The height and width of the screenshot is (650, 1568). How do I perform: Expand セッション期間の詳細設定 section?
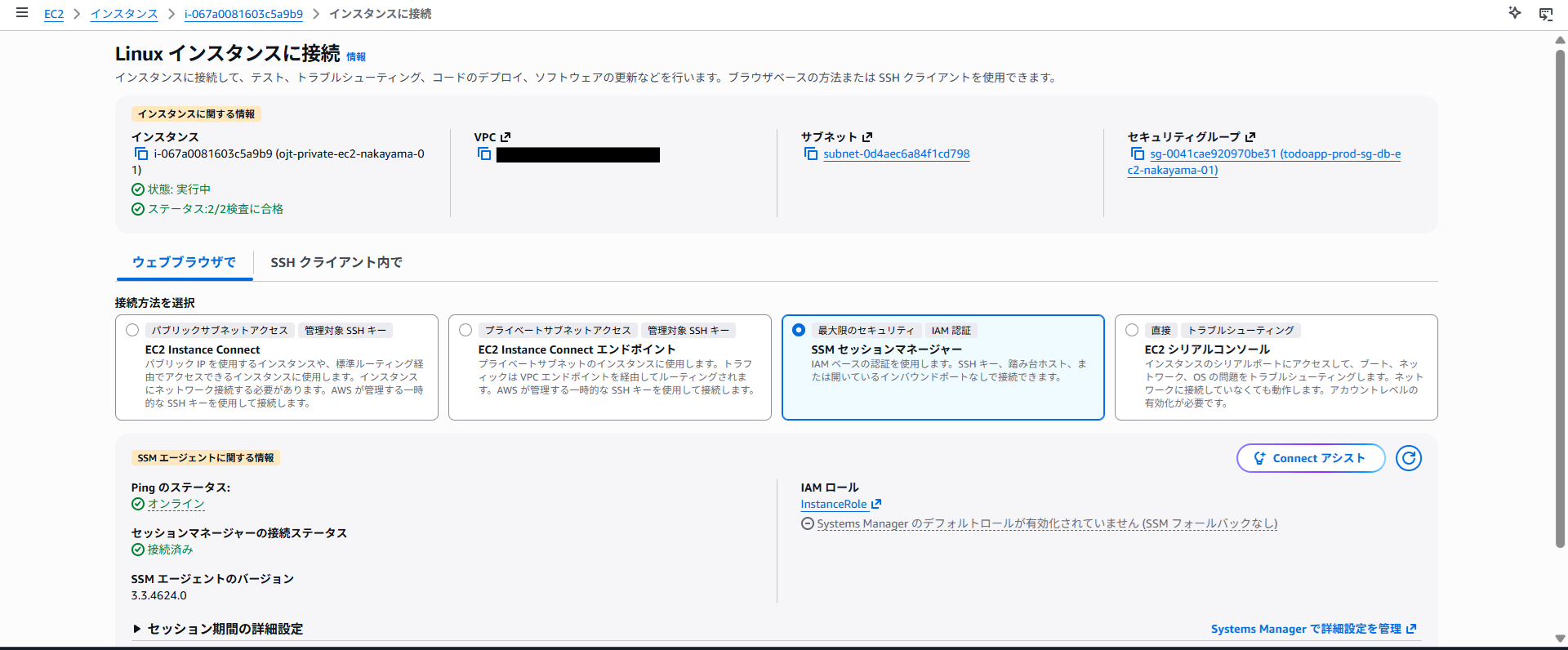[x=217, y=629]
